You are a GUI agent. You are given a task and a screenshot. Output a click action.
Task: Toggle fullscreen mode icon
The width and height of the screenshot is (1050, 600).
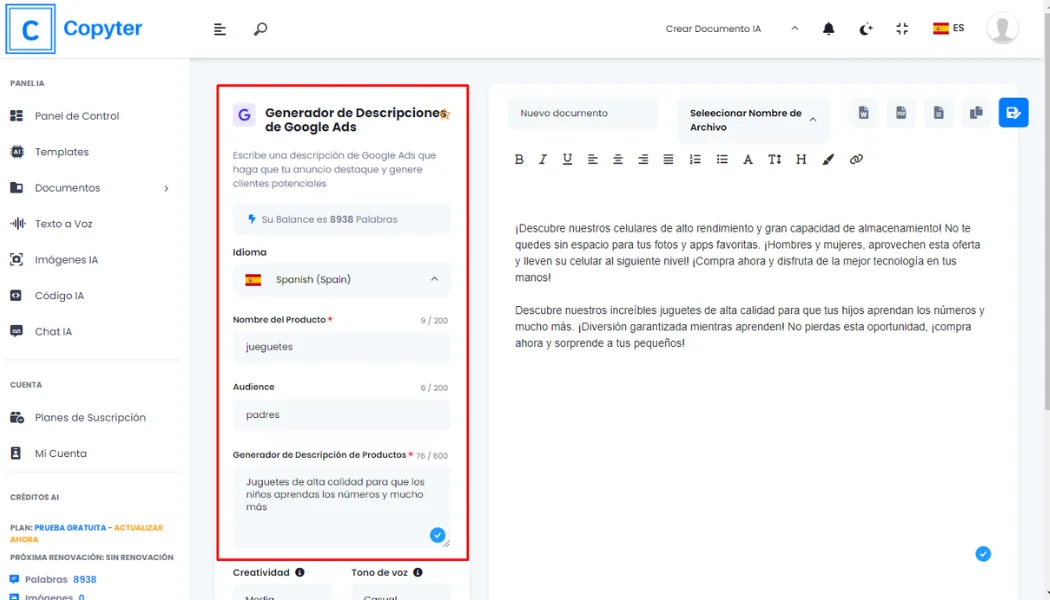tap(902, 29)
